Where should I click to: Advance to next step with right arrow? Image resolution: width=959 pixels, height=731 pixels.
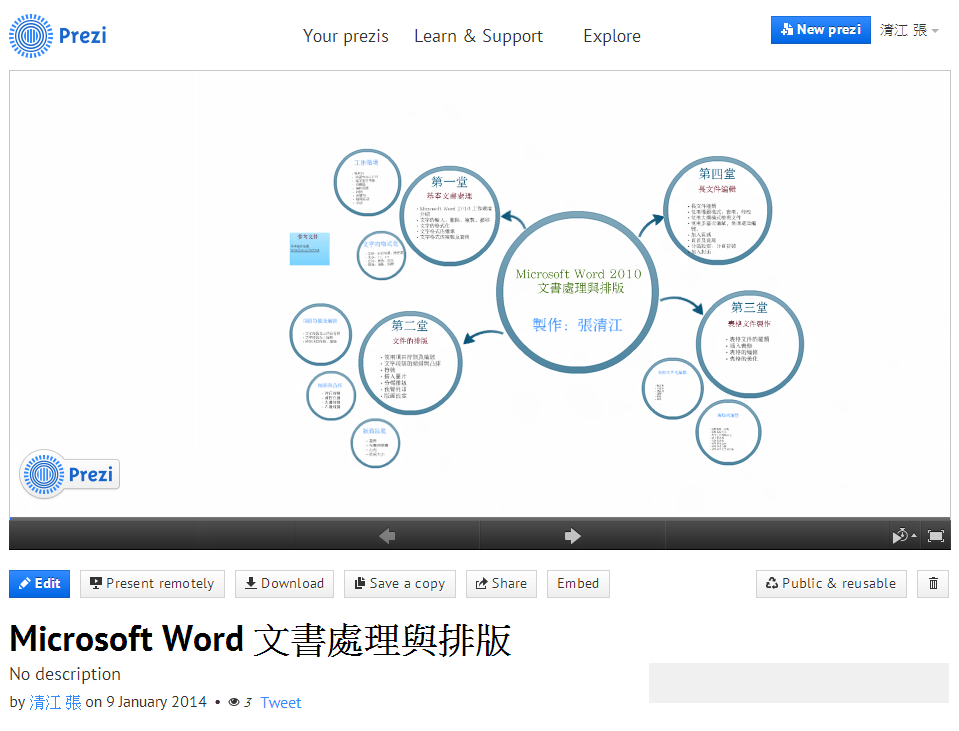click(x=572, y=536)
